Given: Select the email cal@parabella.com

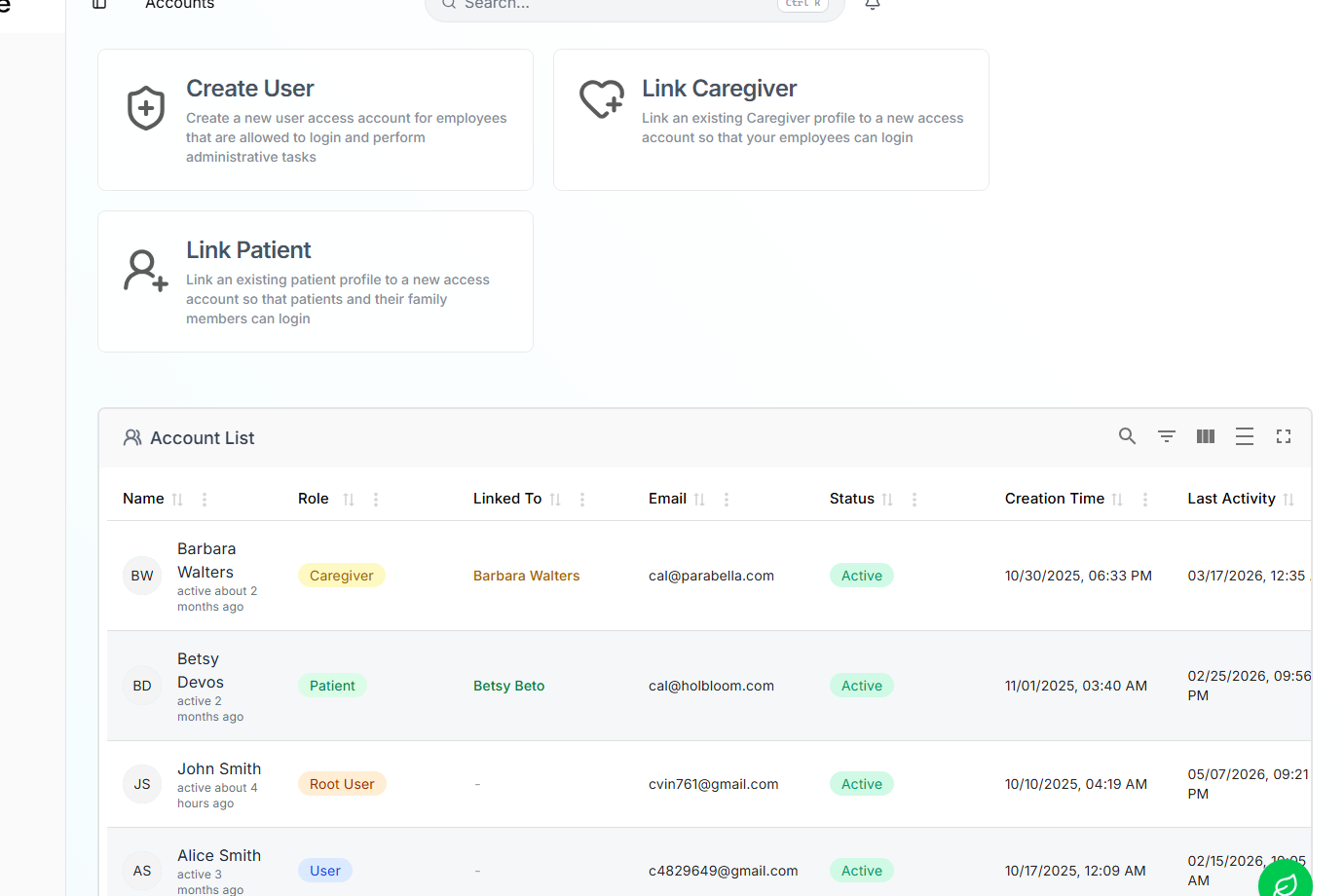Looking at the screenshot, I should coord(711,576).
